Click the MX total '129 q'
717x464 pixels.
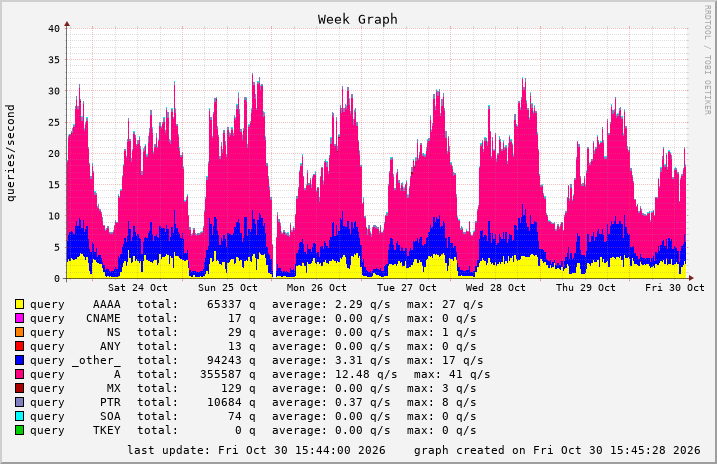(238, 388)
